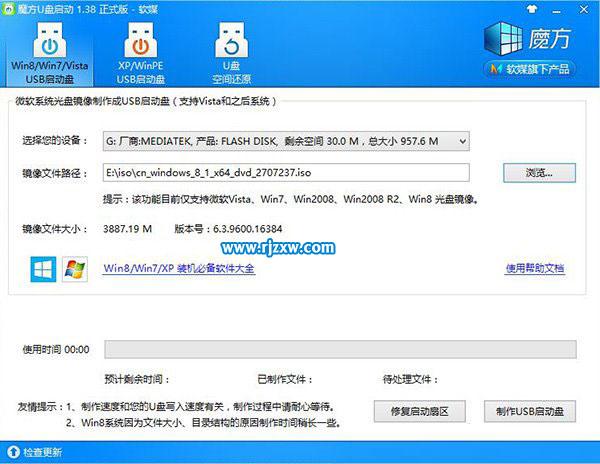Click the version number 6.3.9600.16384
This screenshot has height=464, width=600.
pos(248,229)
